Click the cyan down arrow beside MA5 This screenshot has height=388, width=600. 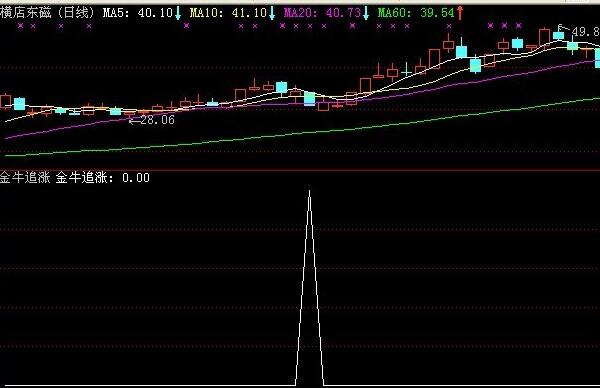178,13
